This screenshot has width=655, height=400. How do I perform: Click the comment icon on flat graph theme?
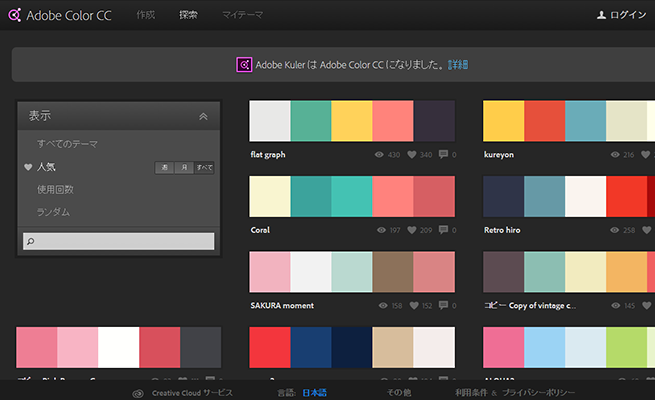tap(443, 155)
